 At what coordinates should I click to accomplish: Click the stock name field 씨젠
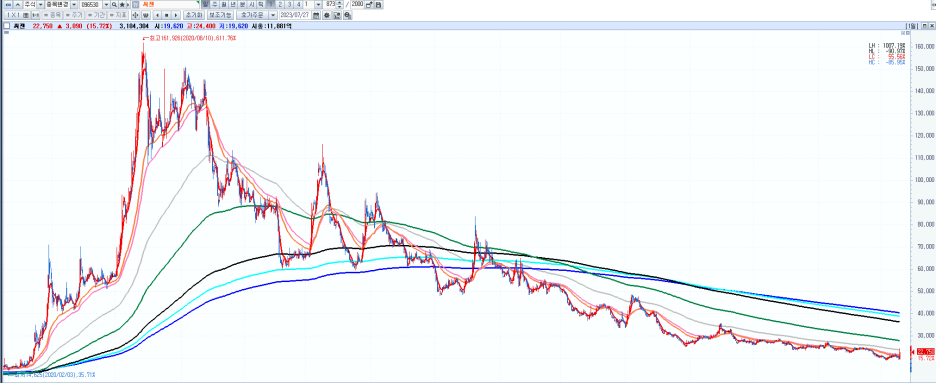(170, 4)
